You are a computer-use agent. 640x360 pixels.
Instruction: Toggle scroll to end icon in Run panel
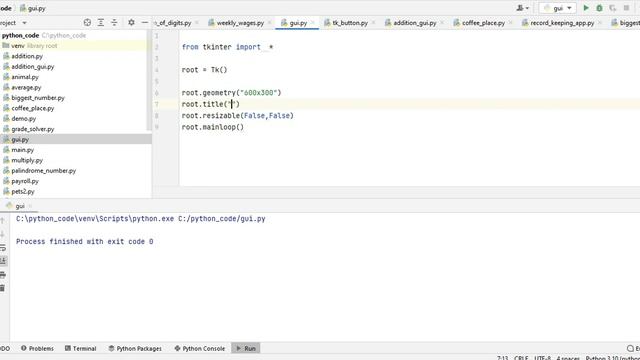pyautogui.click(x=3, y=261)
